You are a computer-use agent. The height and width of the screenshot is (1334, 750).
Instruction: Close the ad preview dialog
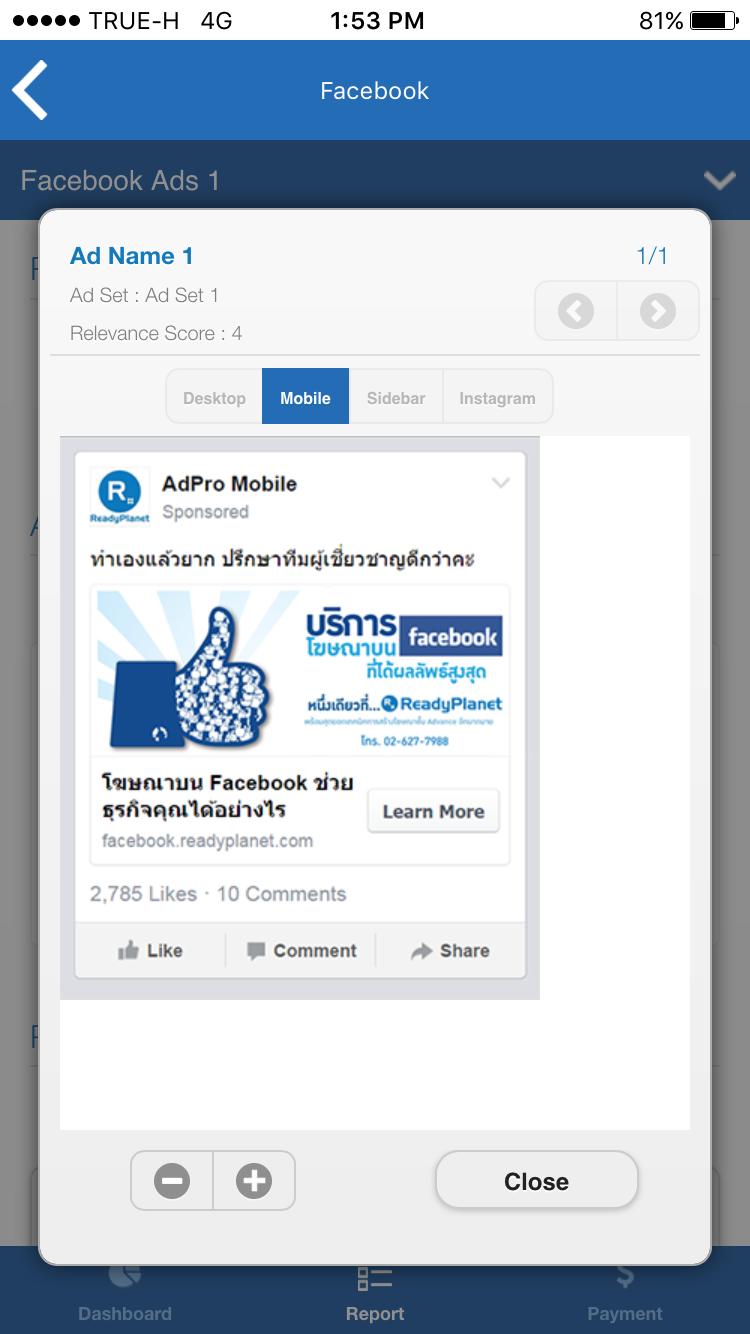tap(536, 1181)
